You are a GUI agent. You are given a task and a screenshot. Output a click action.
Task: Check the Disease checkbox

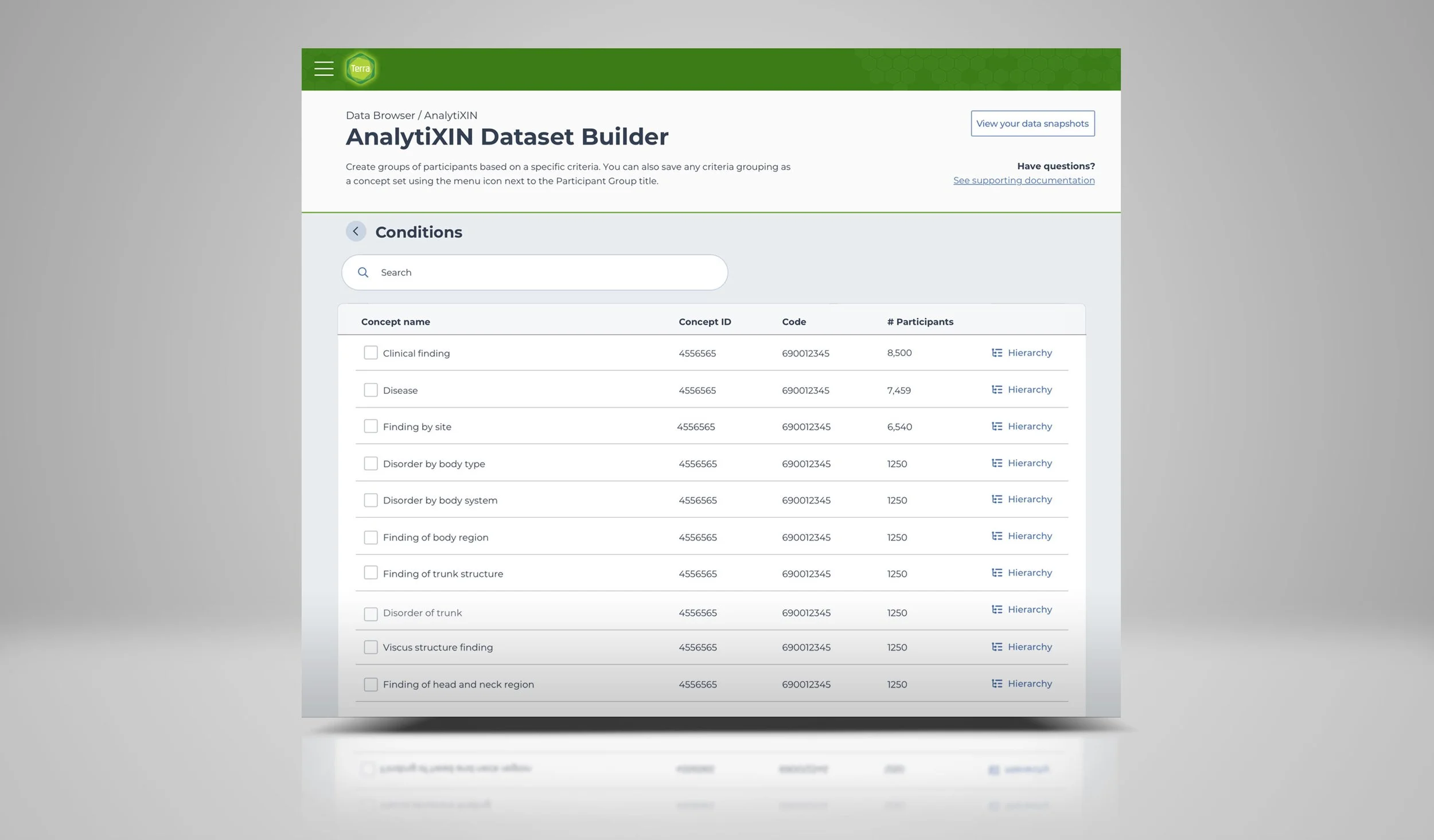371,390
